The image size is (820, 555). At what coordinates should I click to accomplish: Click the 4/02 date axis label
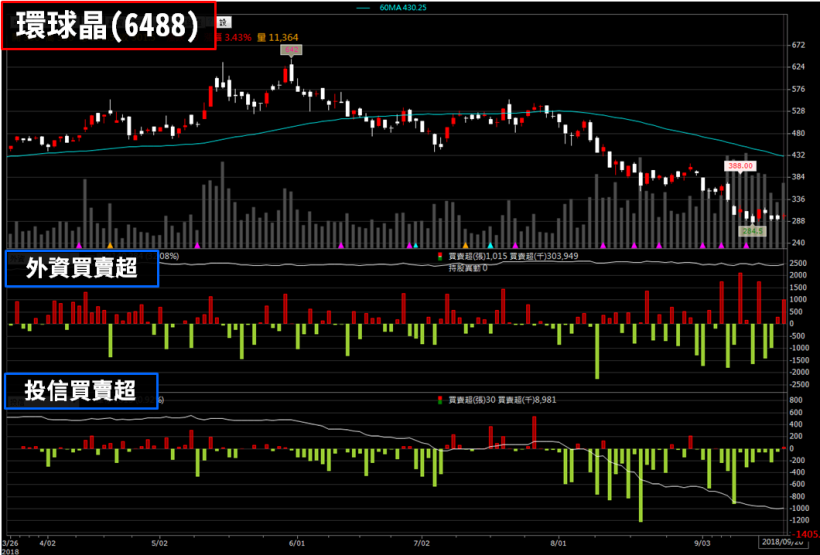[48, 542]
